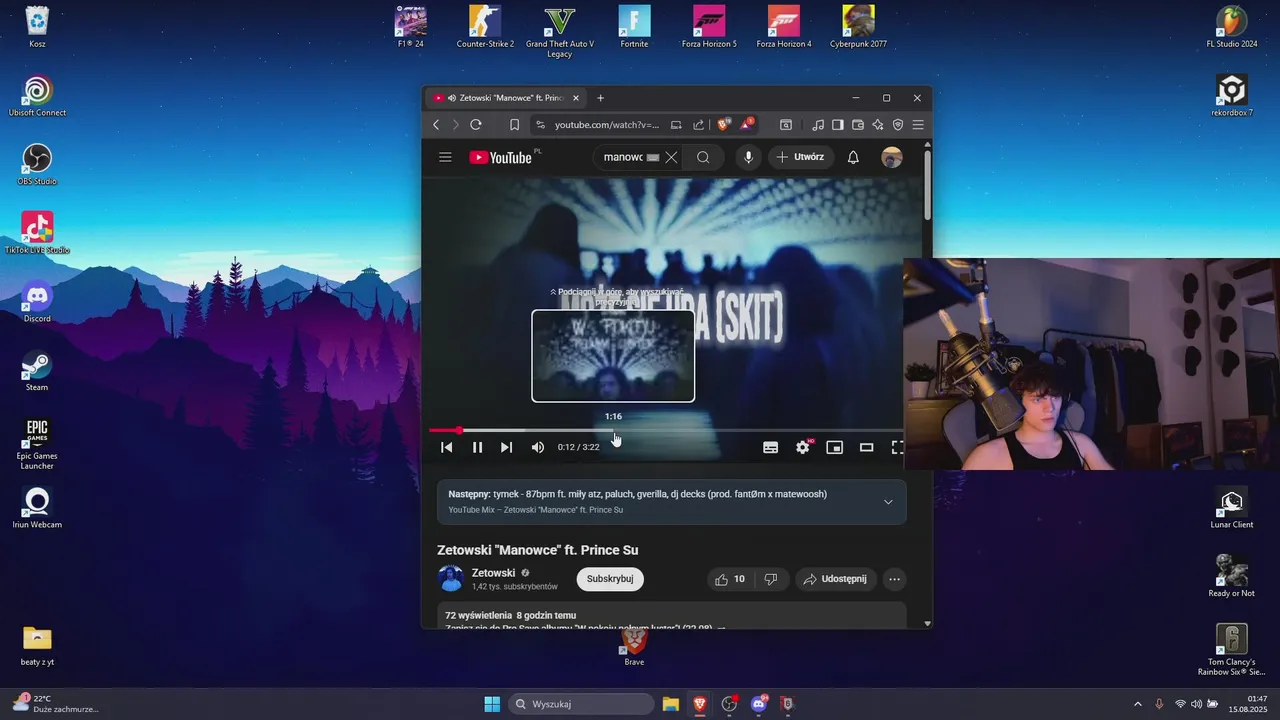This screenshot has width=1280, height=720.
Task: Click the share icon in address bar
Action: [698, 125]
